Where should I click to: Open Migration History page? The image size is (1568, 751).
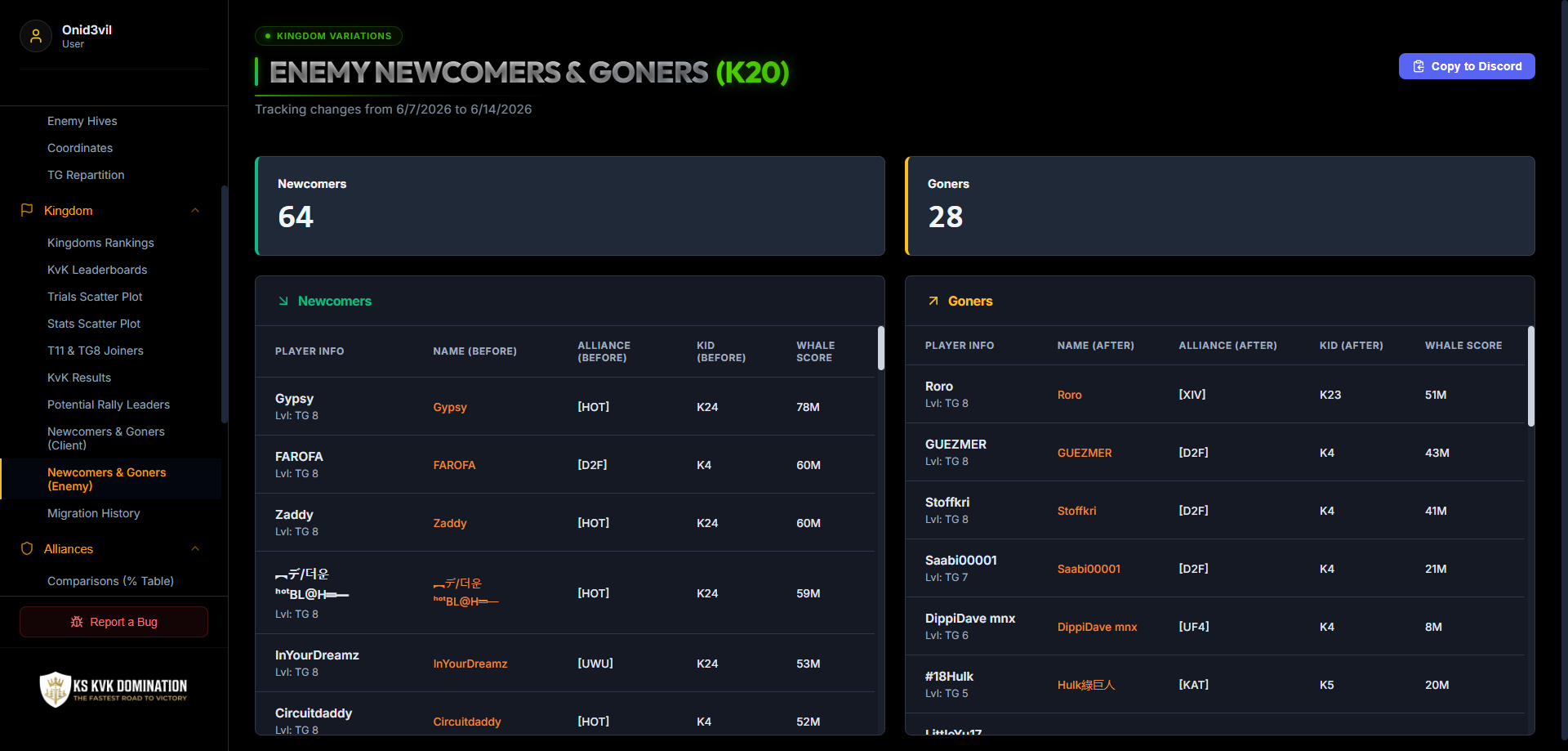click(x=94, y=513)
